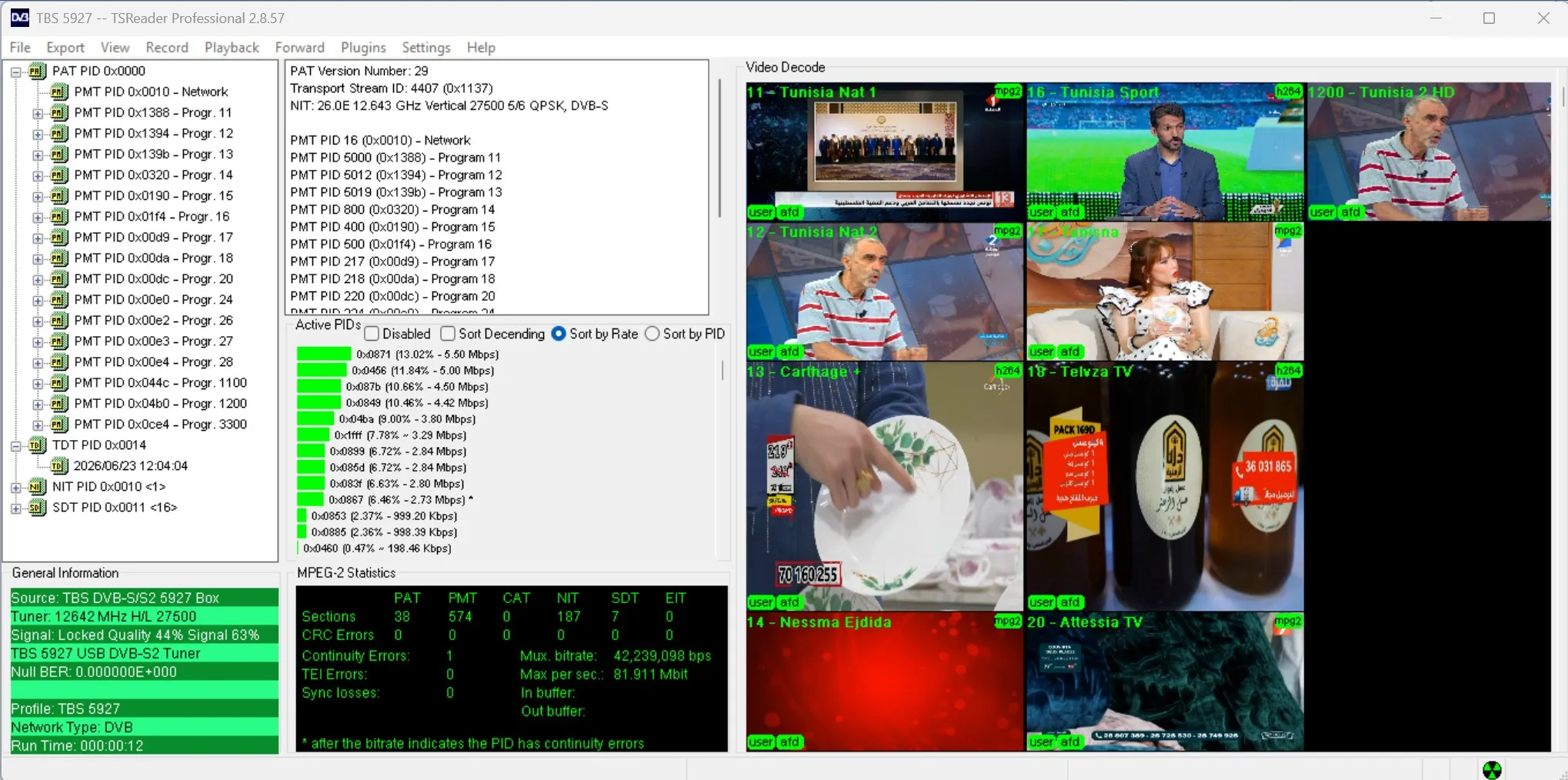Open the Settings menu
Viewport: 1568px width, 780px height.
pos(426,48)
